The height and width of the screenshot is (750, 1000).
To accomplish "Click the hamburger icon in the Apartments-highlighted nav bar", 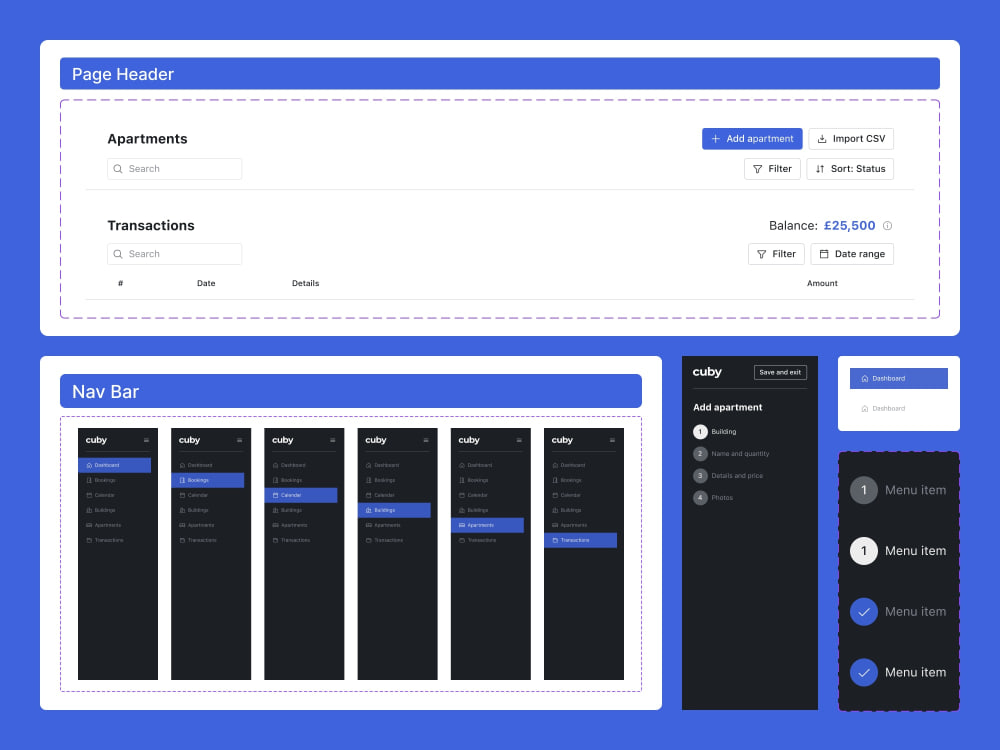I will (x=518, y=440).
